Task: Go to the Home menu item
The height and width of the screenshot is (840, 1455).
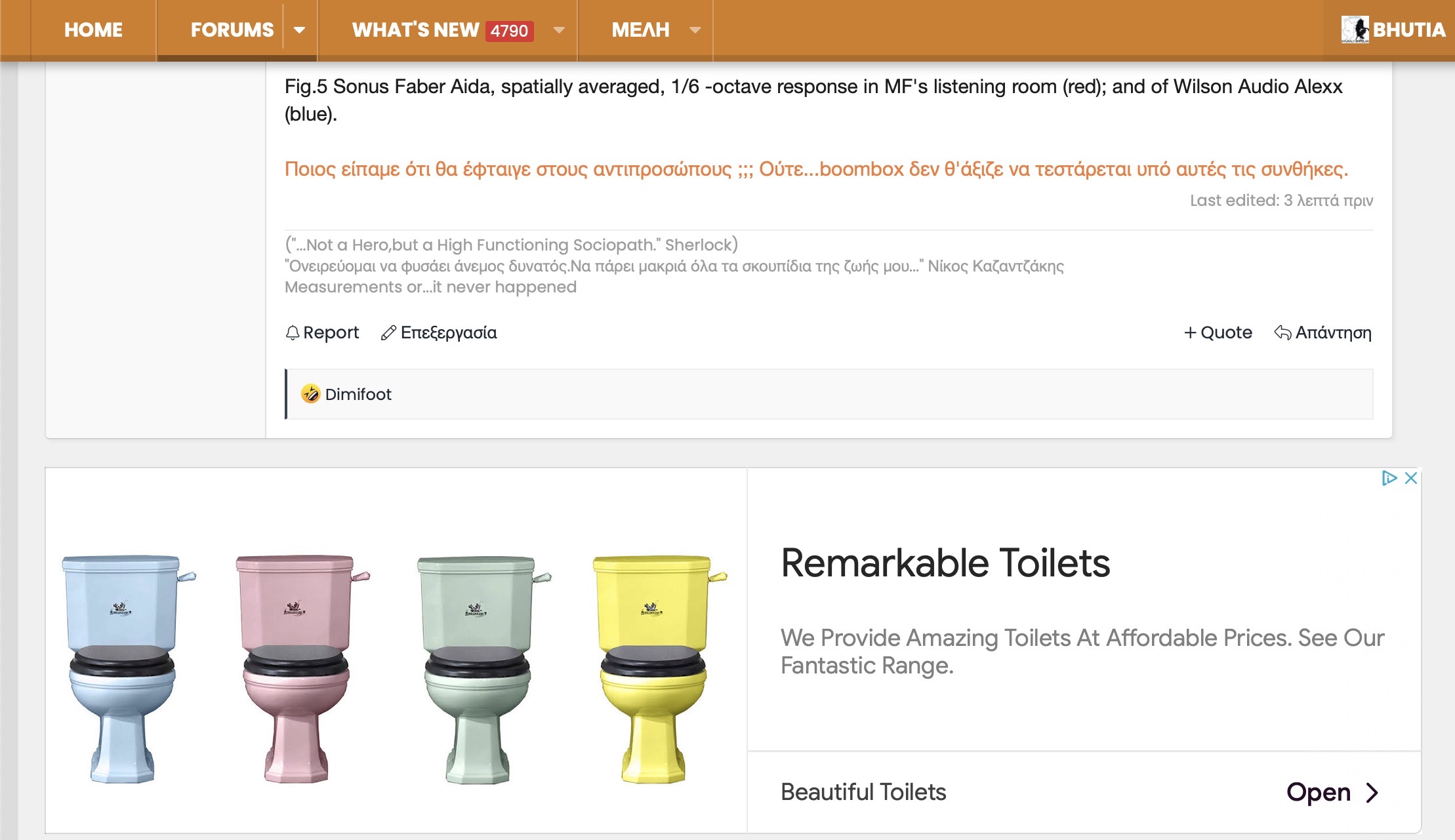Action: click(93, 30)
